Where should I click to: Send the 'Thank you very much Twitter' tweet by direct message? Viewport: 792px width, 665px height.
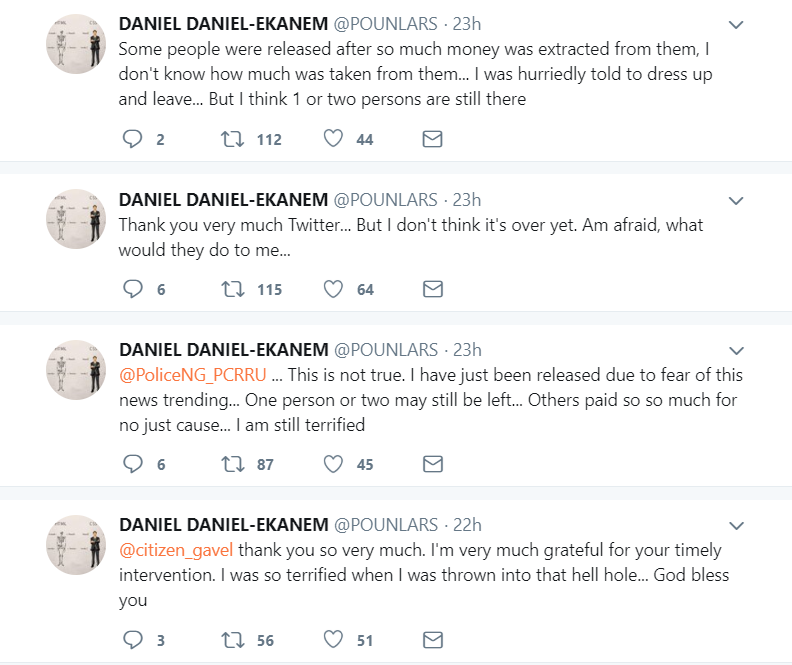tap(432, 289)
